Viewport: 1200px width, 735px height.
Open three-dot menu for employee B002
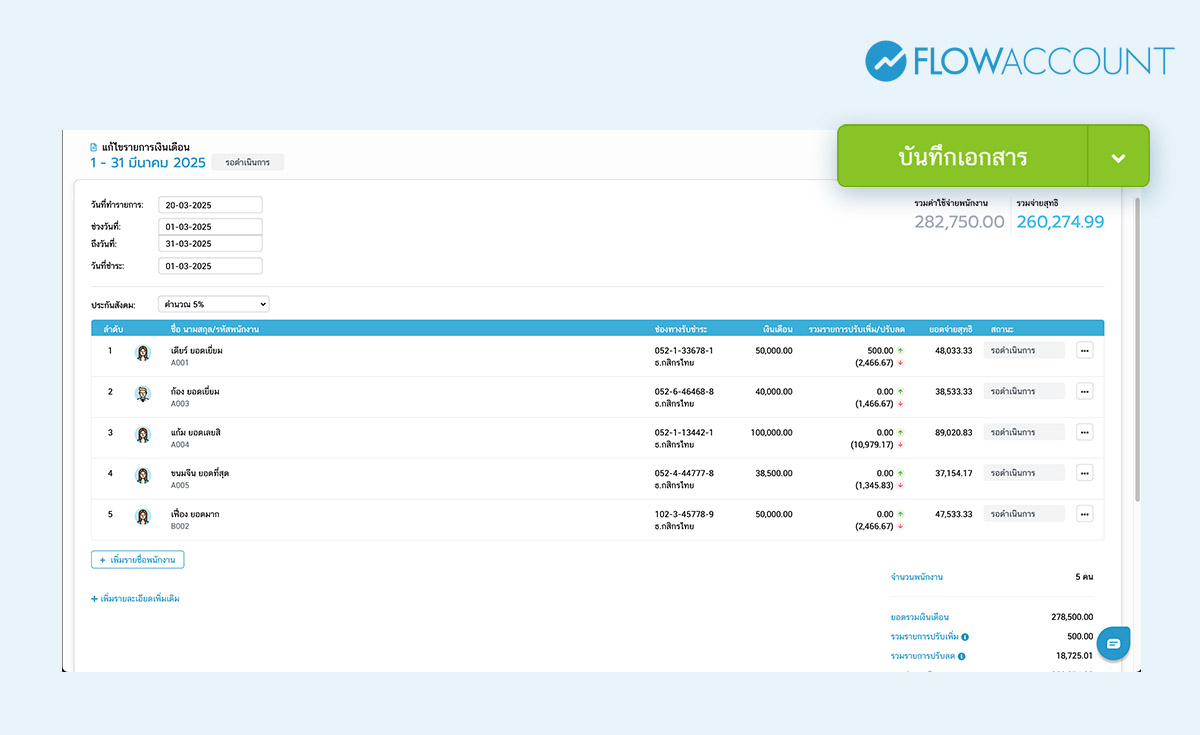1084,514
